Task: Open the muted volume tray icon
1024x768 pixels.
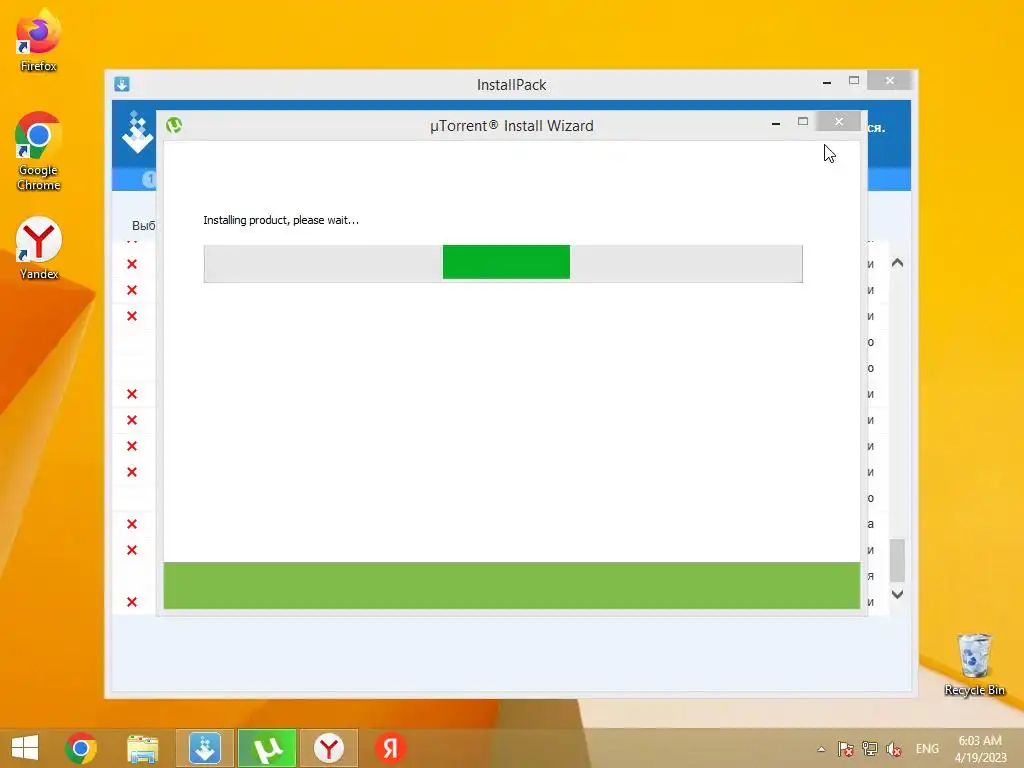Action: tap(893, 749)
